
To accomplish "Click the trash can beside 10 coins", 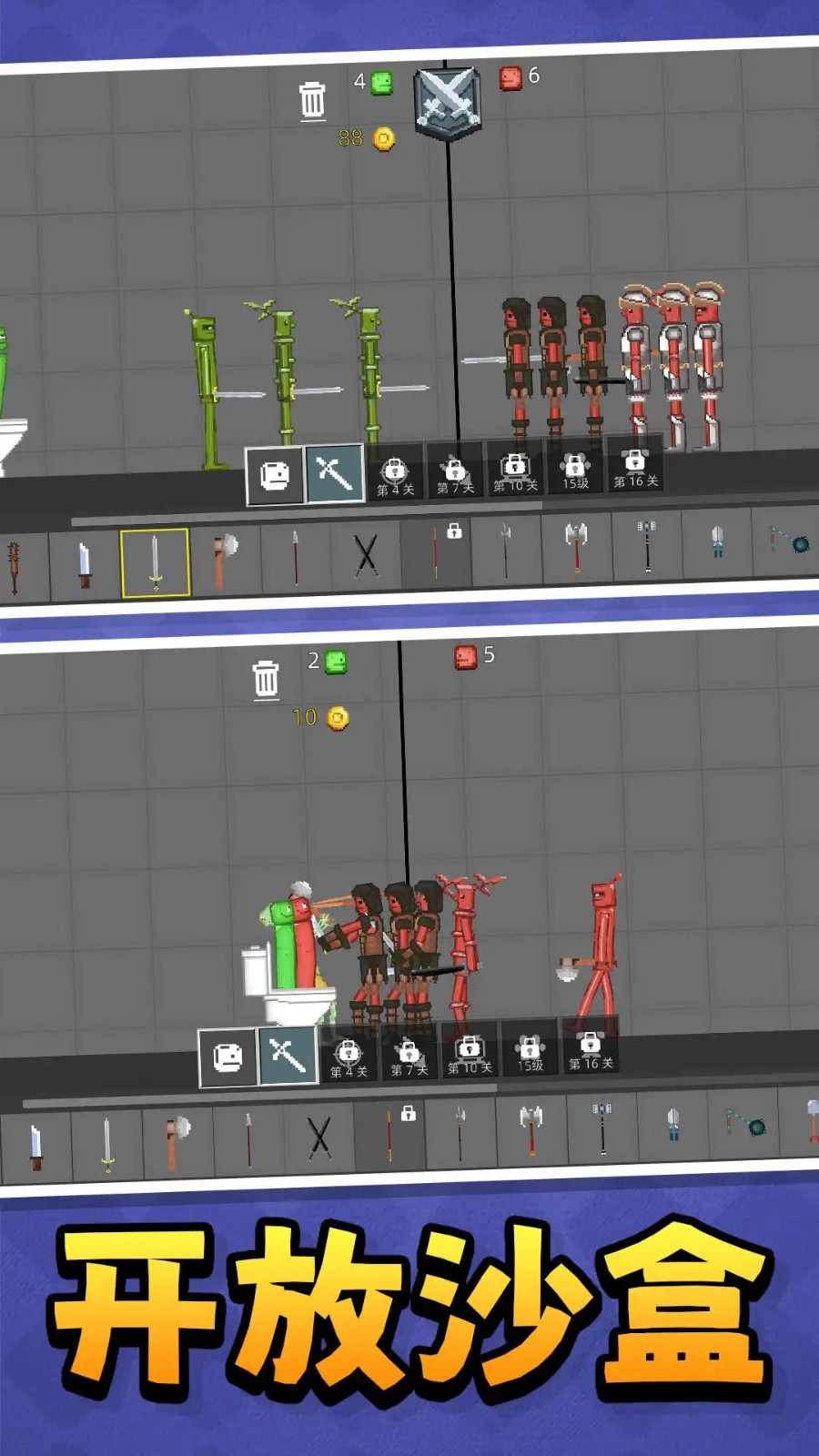I will pos(266,679).
